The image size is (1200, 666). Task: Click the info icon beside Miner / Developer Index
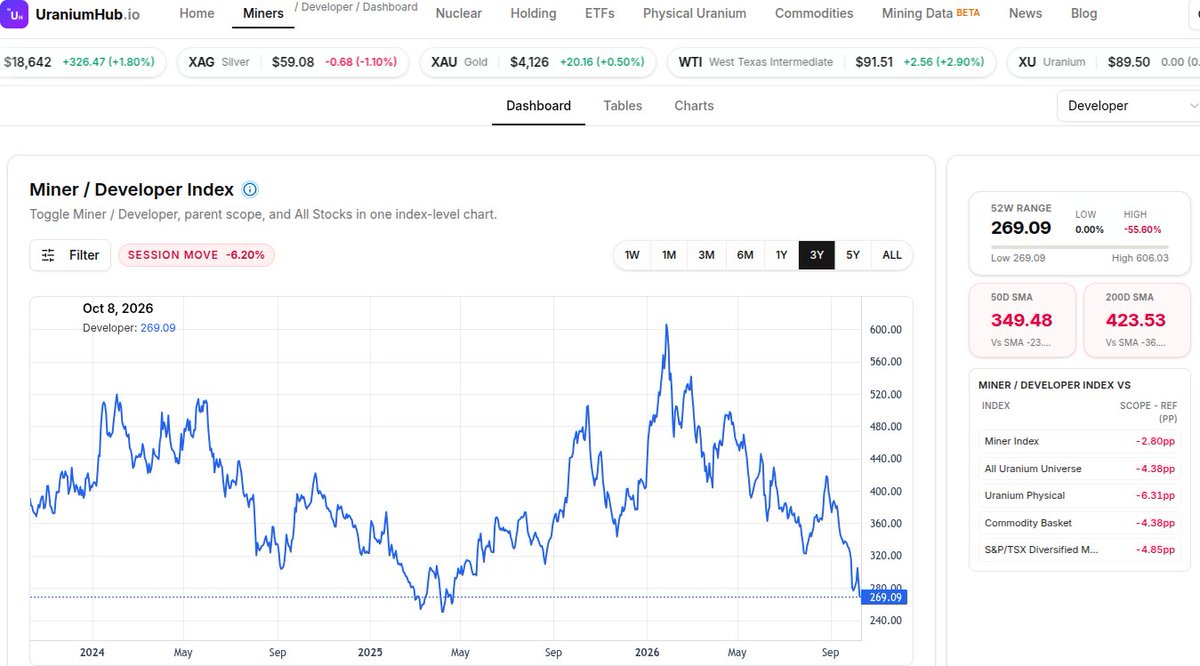pyautogui.click(x=250, y=190)
